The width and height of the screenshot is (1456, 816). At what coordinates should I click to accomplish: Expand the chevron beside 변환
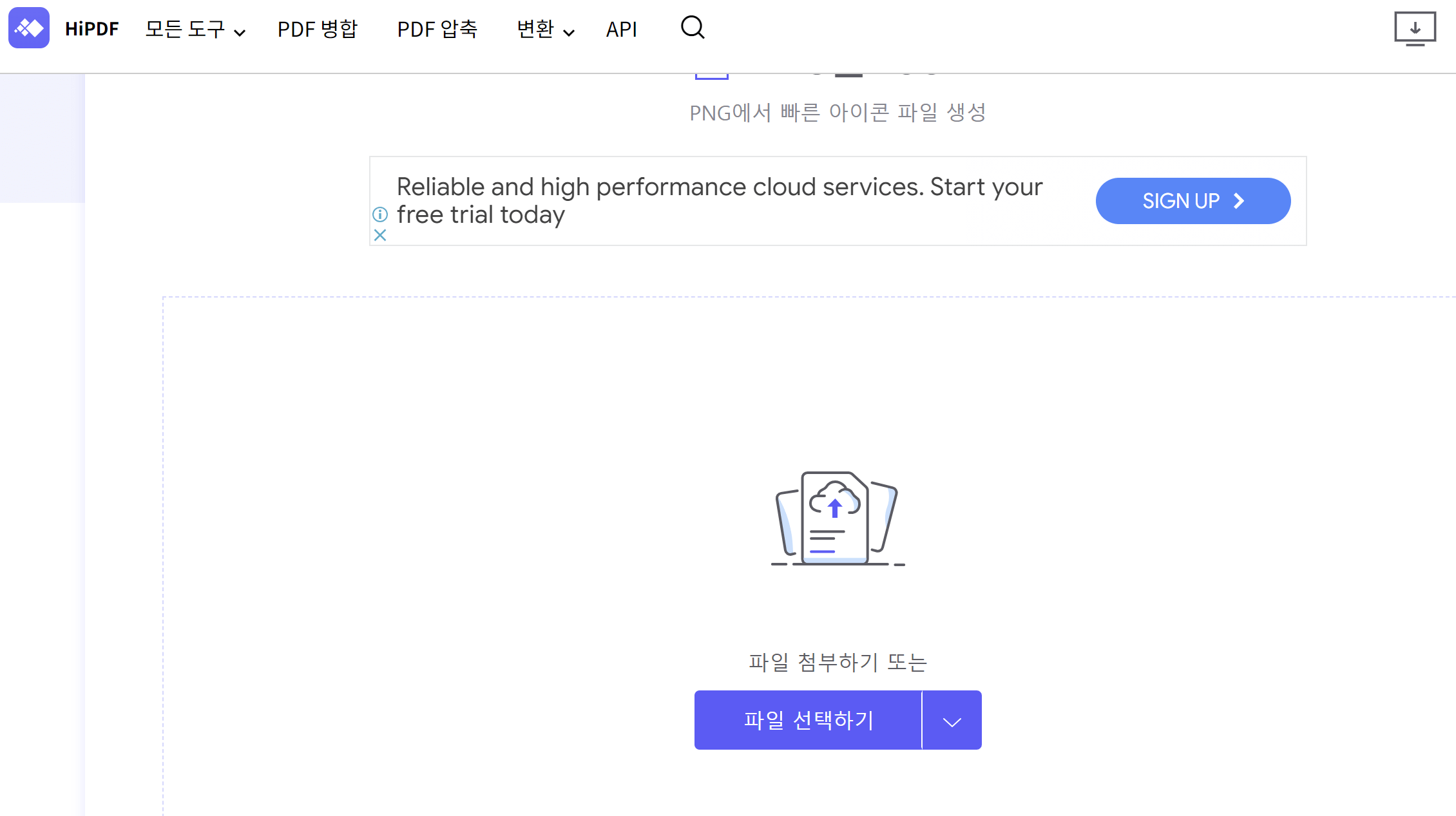[x=568, y=33]
